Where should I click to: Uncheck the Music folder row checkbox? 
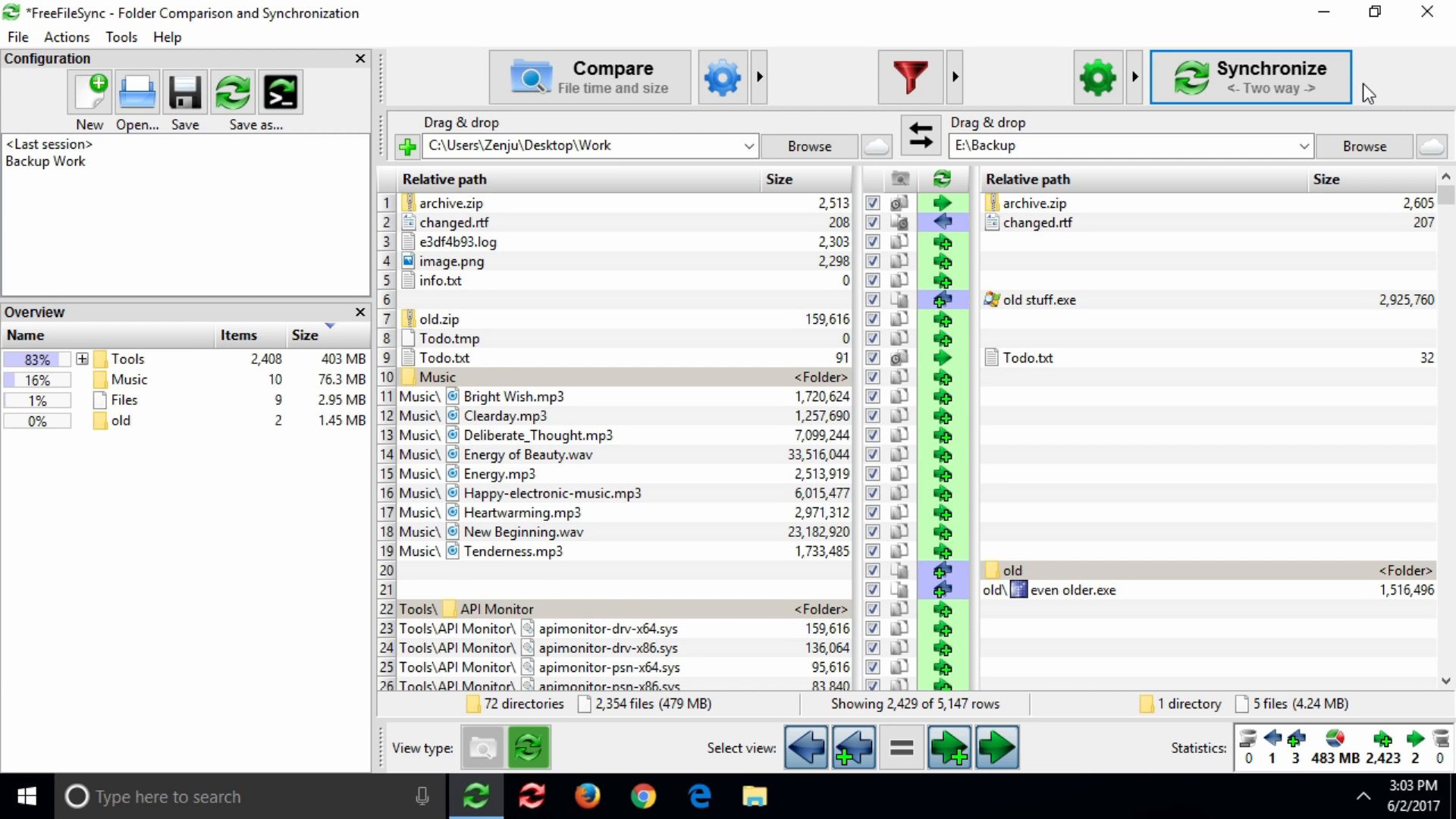coord(873,377)
